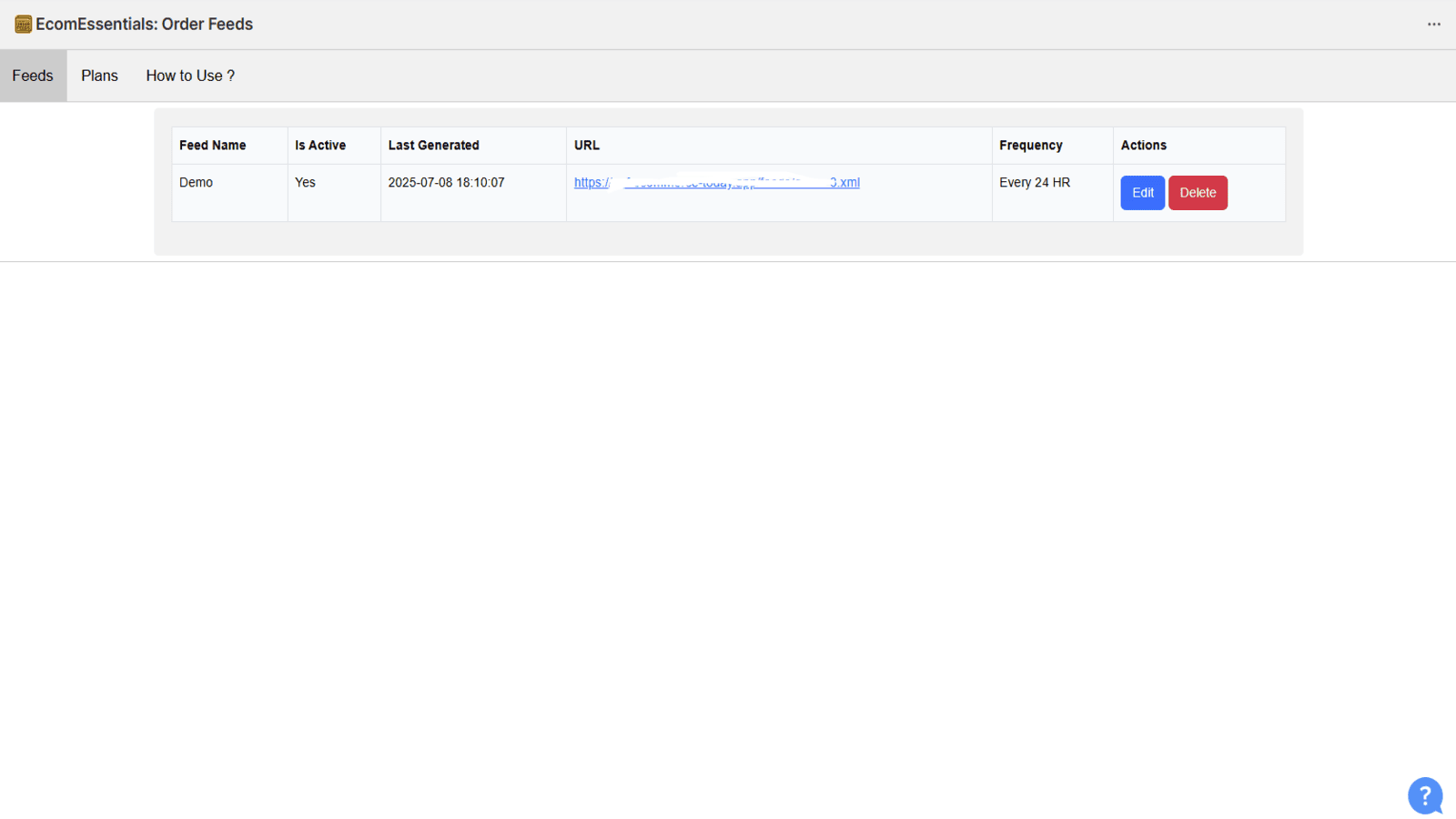Open the Demo feed XML URL link
Viewport: 1456px width, 819px height.
[716, 183]
